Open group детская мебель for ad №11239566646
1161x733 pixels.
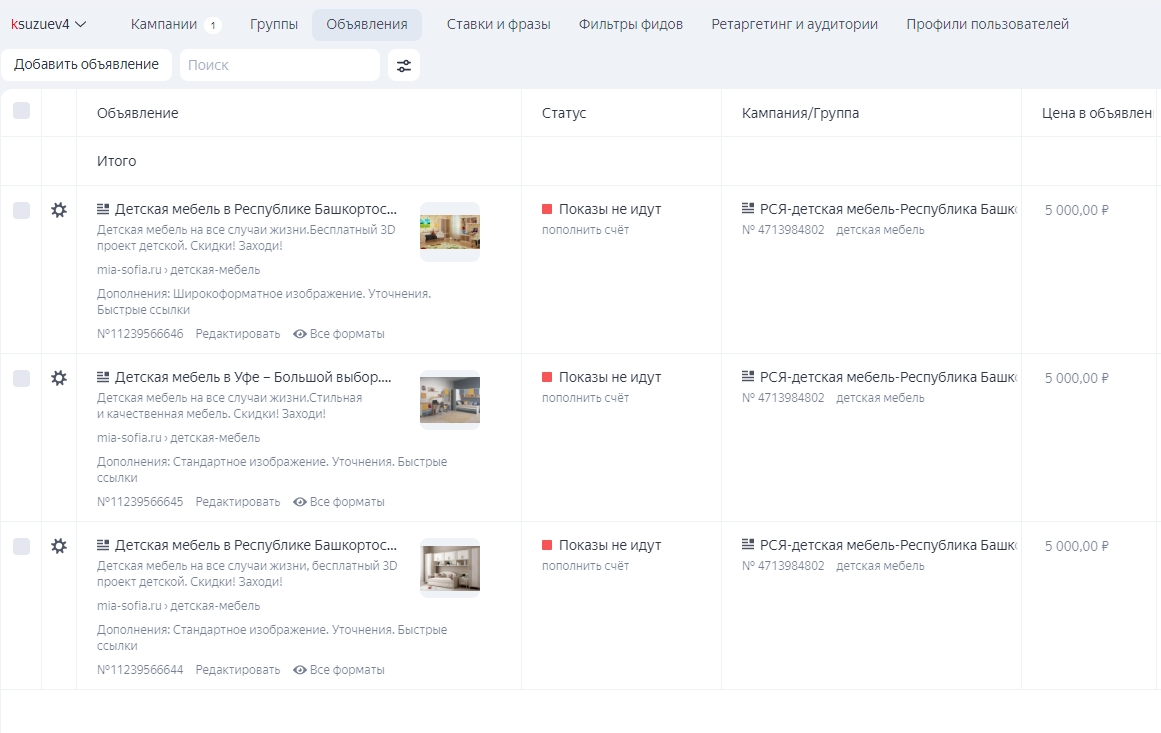pyautogui.click(x=880, y=230)
